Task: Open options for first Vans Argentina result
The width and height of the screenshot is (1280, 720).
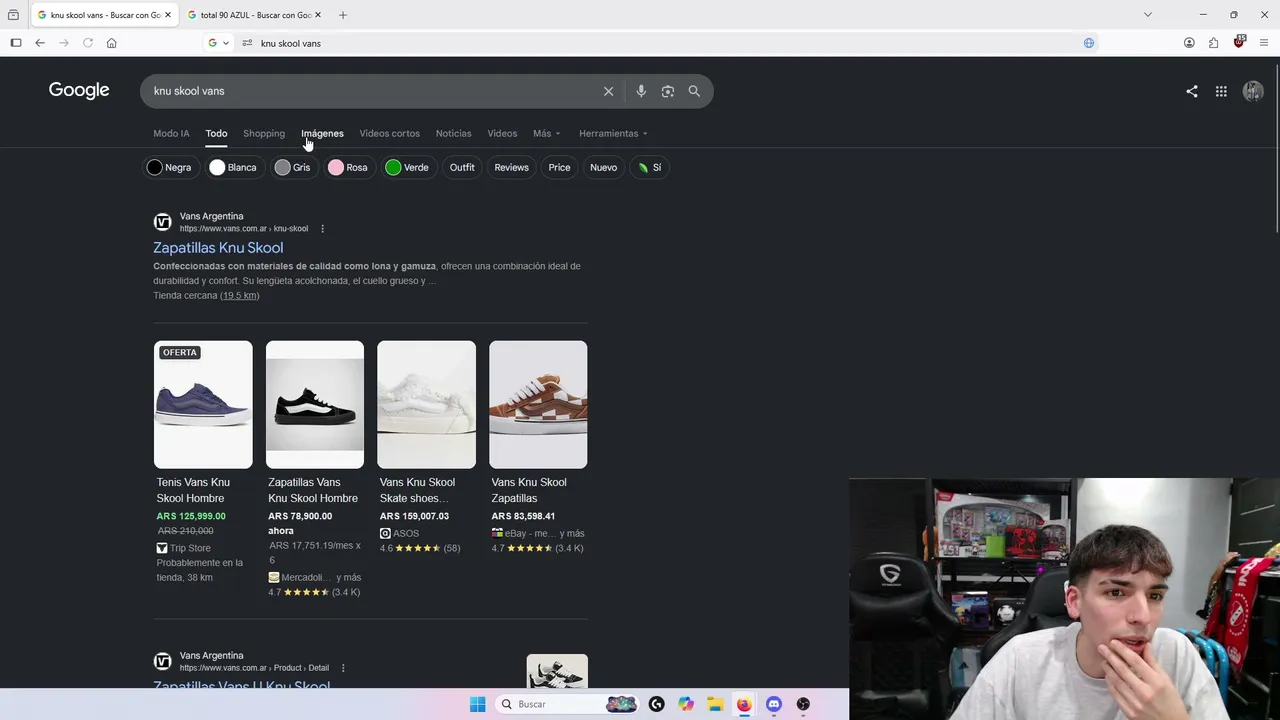Action: click(x=322, y=229)
